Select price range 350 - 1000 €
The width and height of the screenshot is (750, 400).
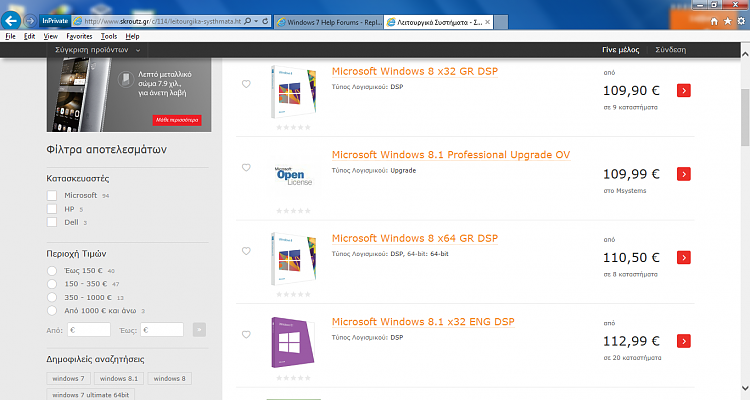click(52, 298)
